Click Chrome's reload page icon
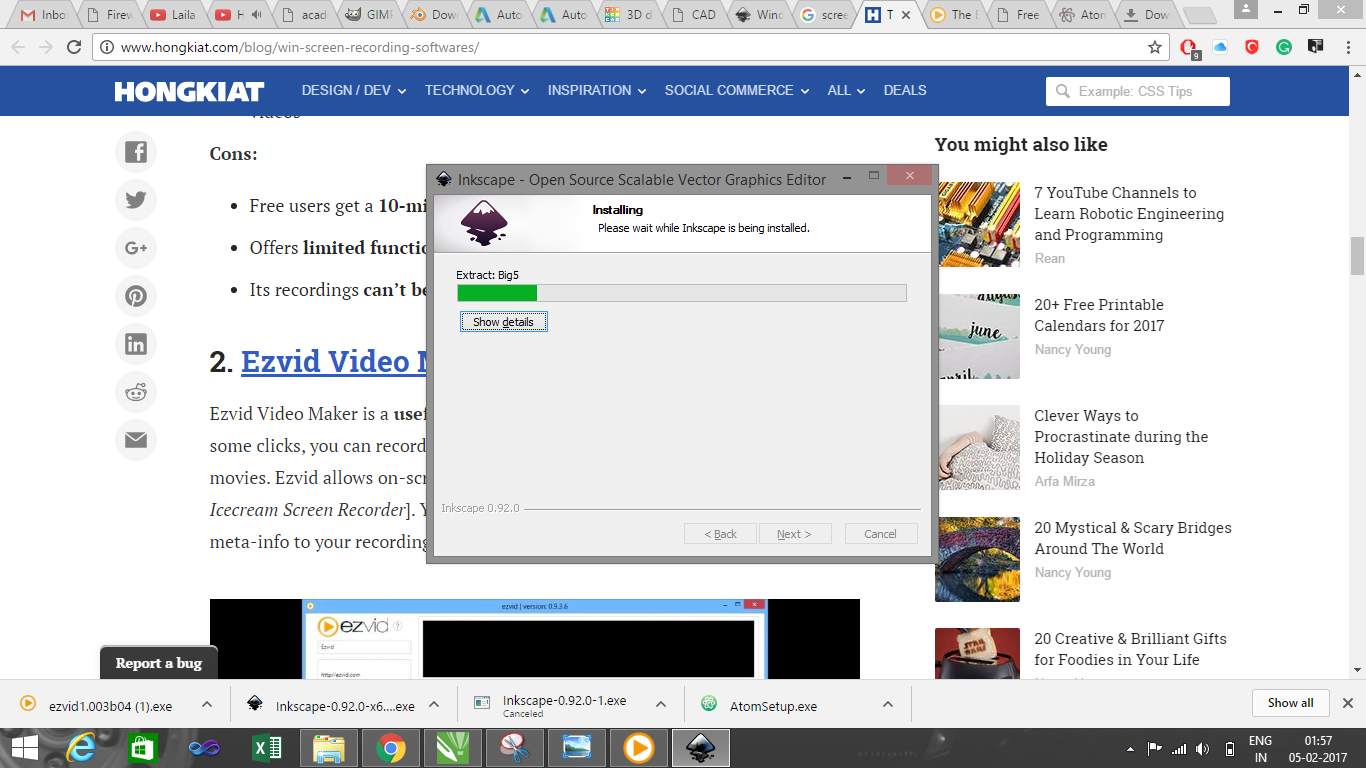Image resolution: width=1366 pixels, height=768 pixels. (74, 47)
